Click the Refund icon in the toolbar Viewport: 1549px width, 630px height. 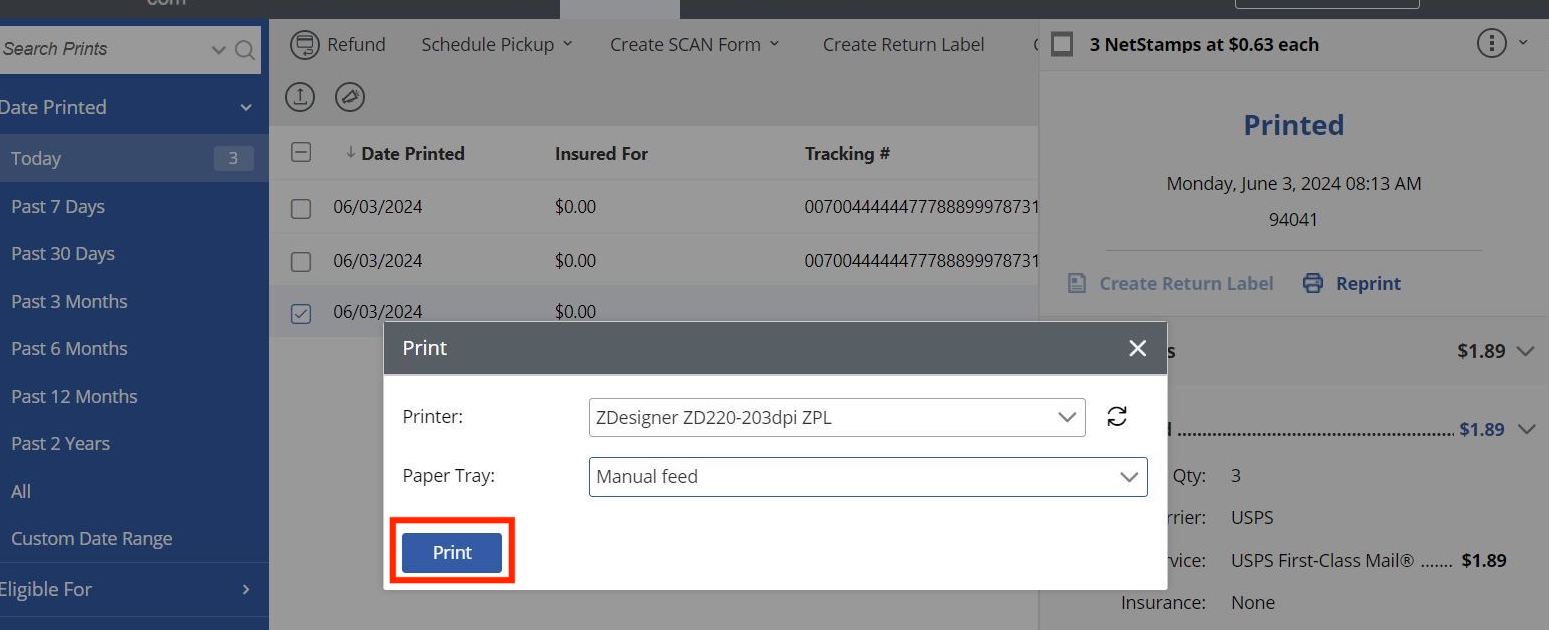[x=303, y=45]
